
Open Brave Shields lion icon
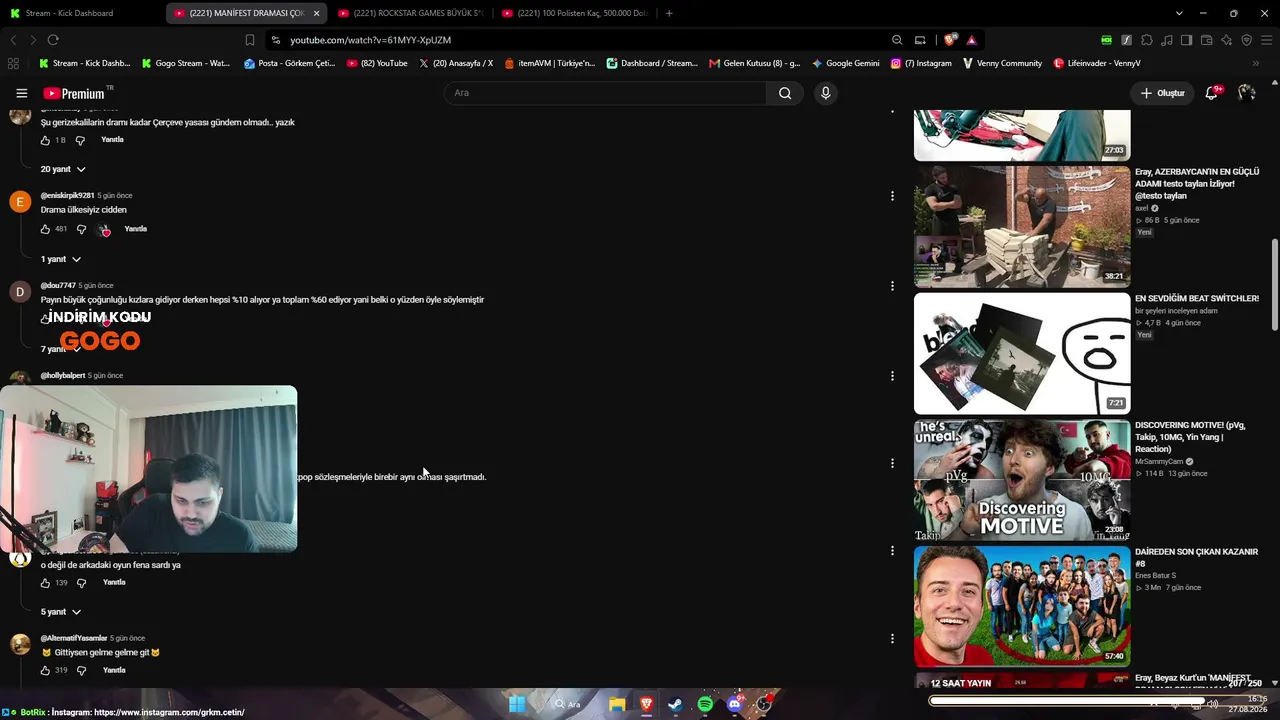950,40
